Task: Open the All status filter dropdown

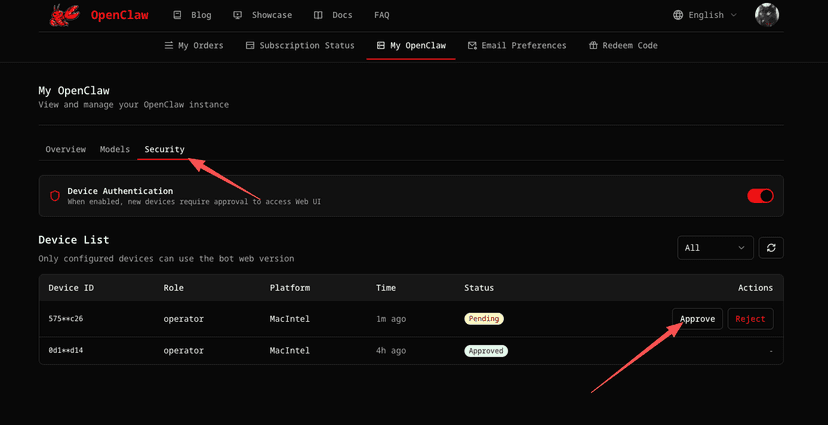Action: click(x=716, y=248)
